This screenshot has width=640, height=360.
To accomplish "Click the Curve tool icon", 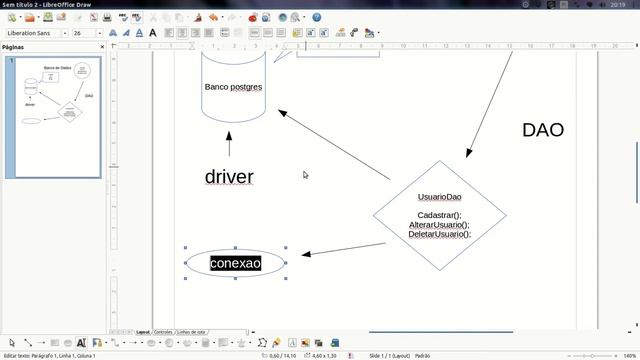I will (97, 343).
